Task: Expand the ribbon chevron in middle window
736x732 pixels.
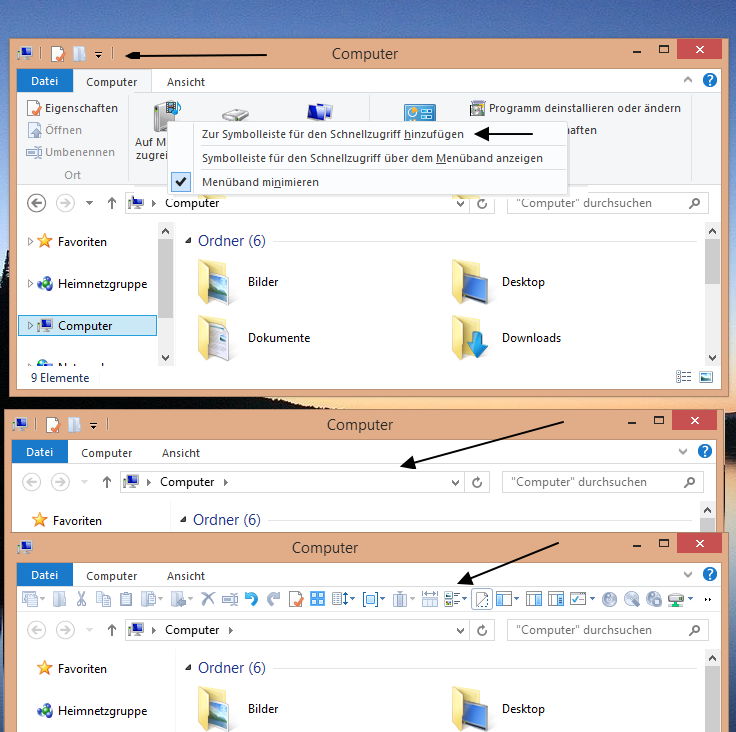Action: tap(683, 452)
